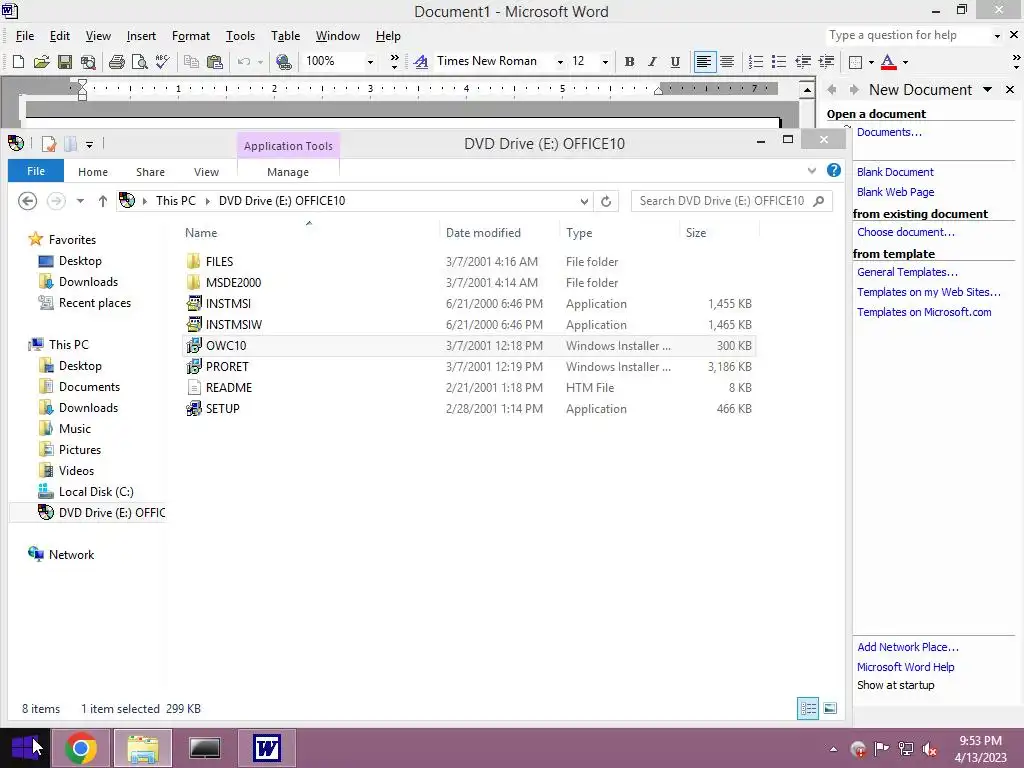Click the Refresh button in Explorer
The height and width of the screenshot is (768, 1024).
tap(606, 201)
